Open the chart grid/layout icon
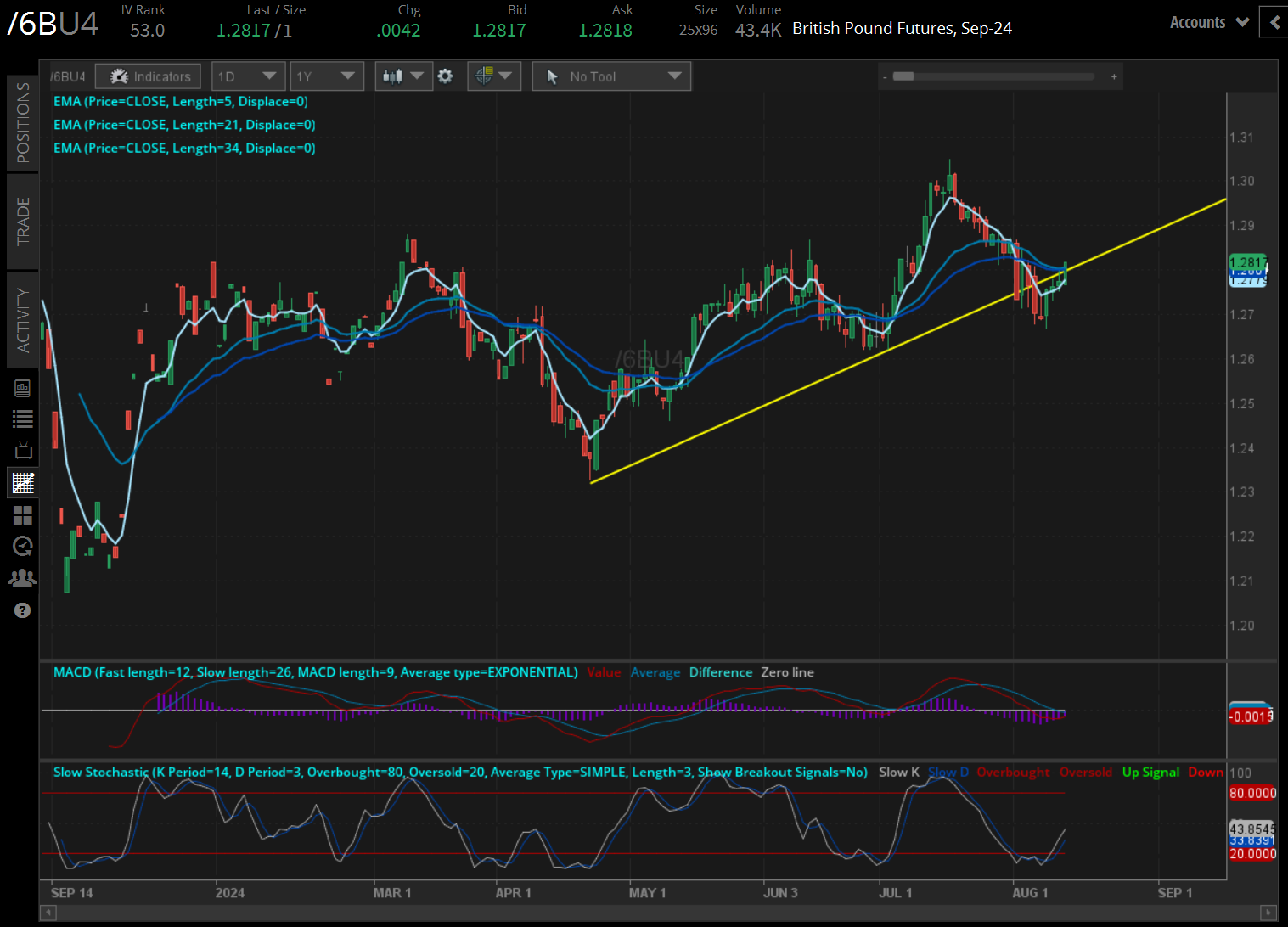 coord(23,515)
